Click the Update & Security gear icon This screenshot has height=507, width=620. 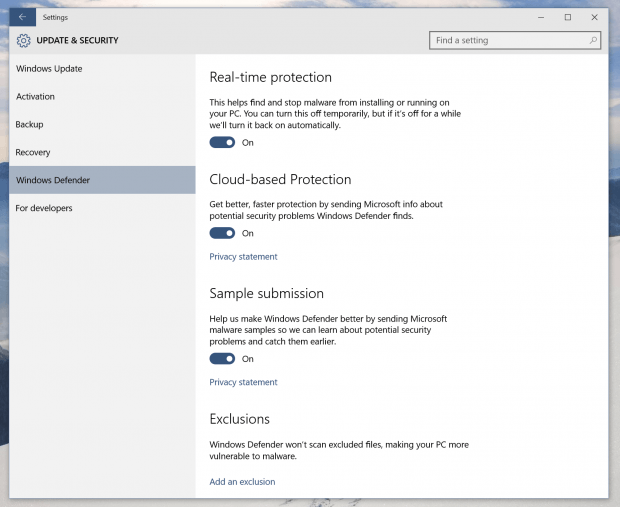23,40
